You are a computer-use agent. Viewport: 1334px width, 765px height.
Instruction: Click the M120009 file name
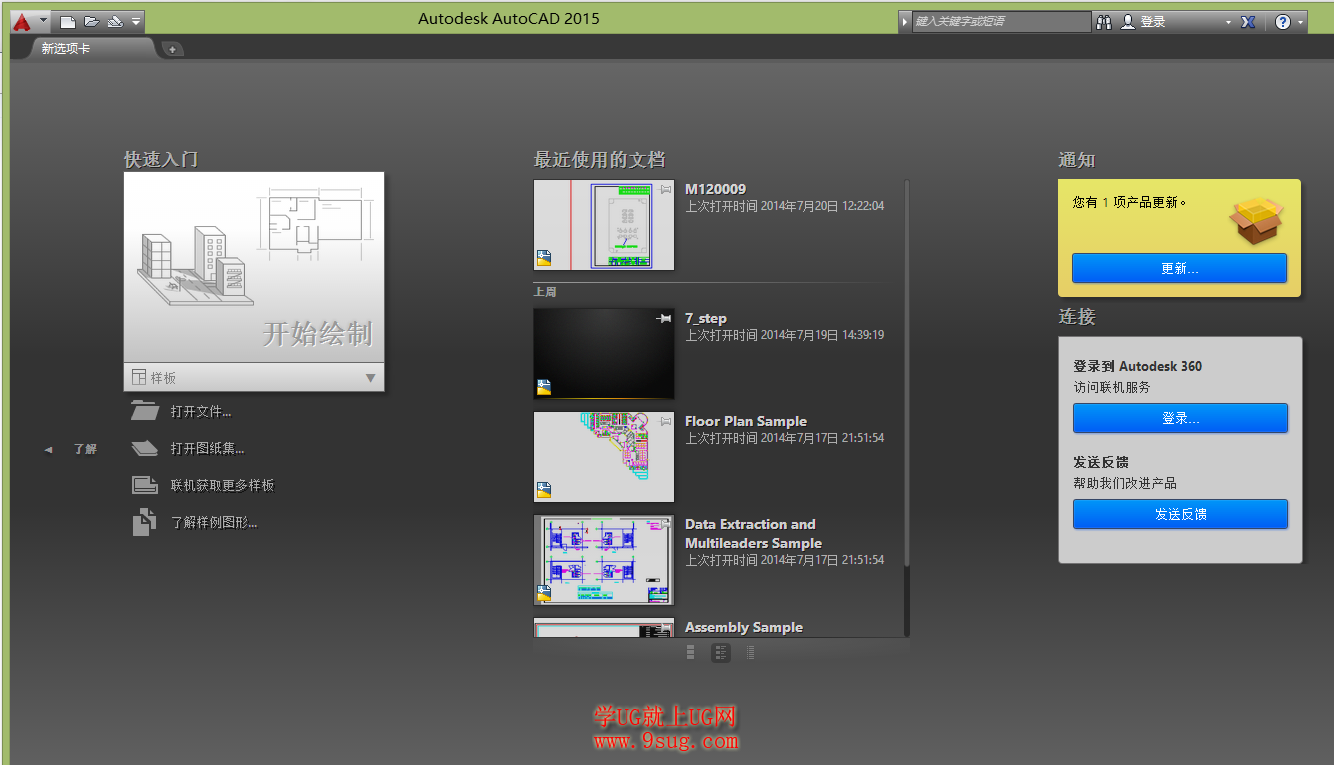(715, 189)
